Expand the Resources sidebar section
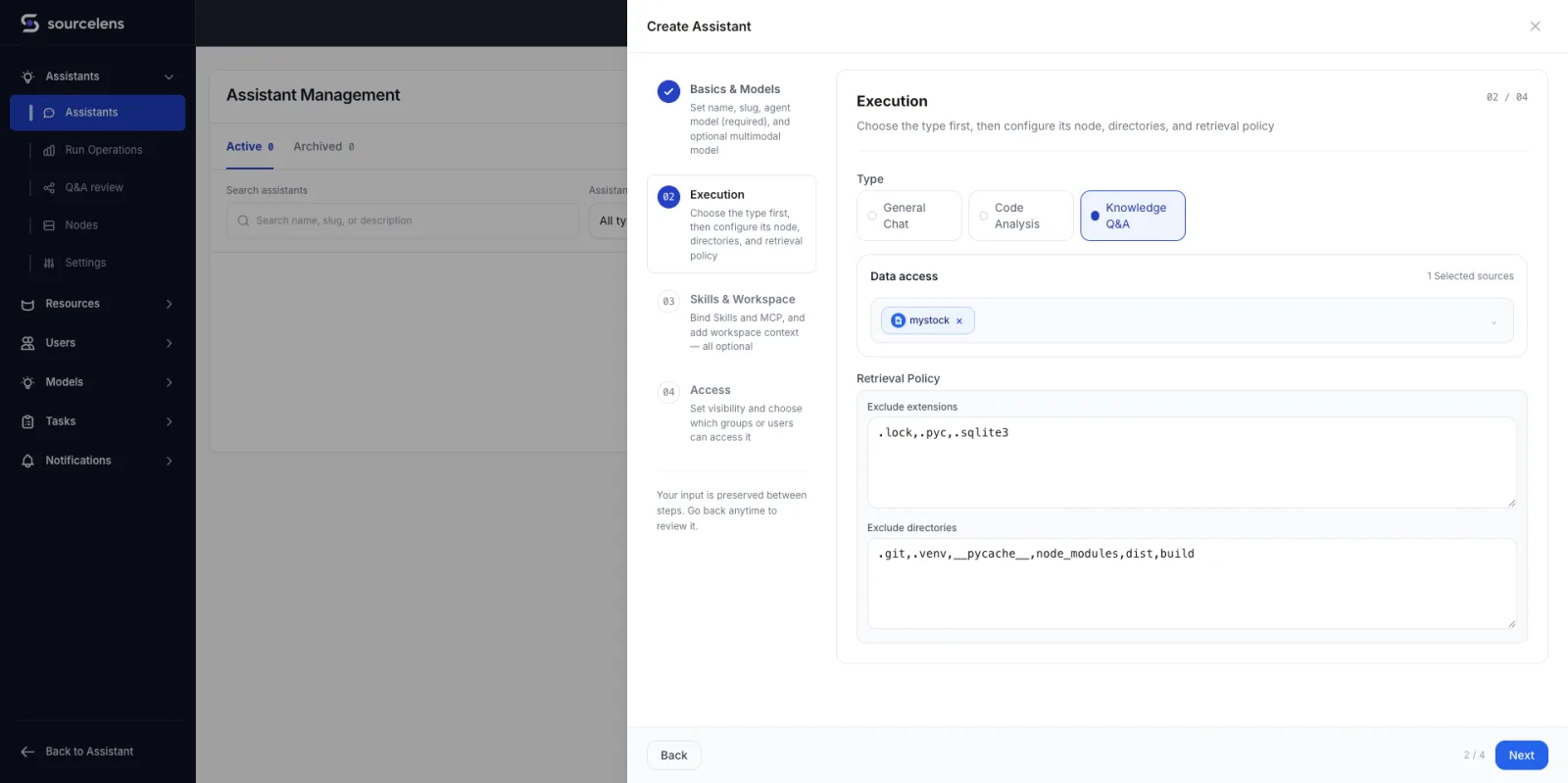This screenshot has width=1568, height=783. [x=169, y=304]
